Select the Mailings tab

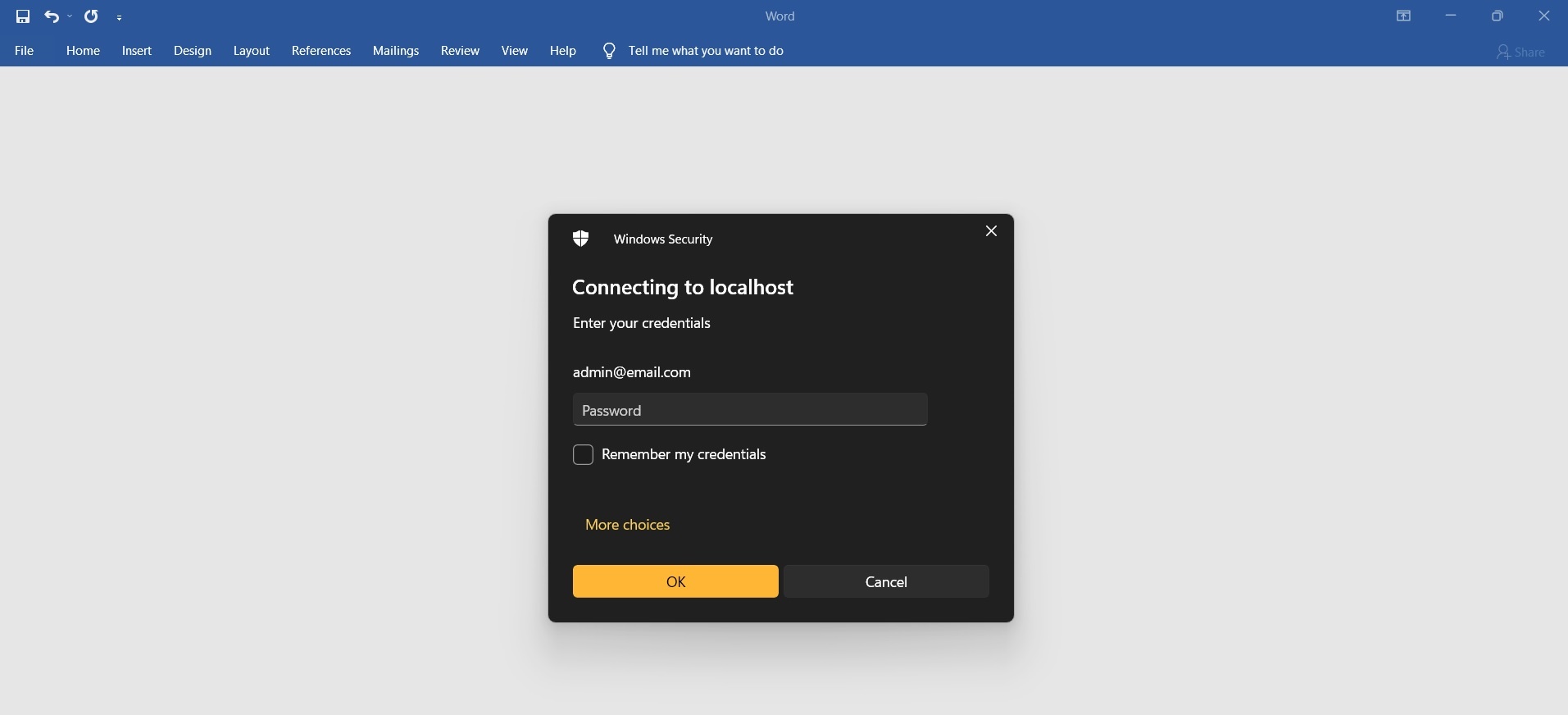tap(396, 51)
